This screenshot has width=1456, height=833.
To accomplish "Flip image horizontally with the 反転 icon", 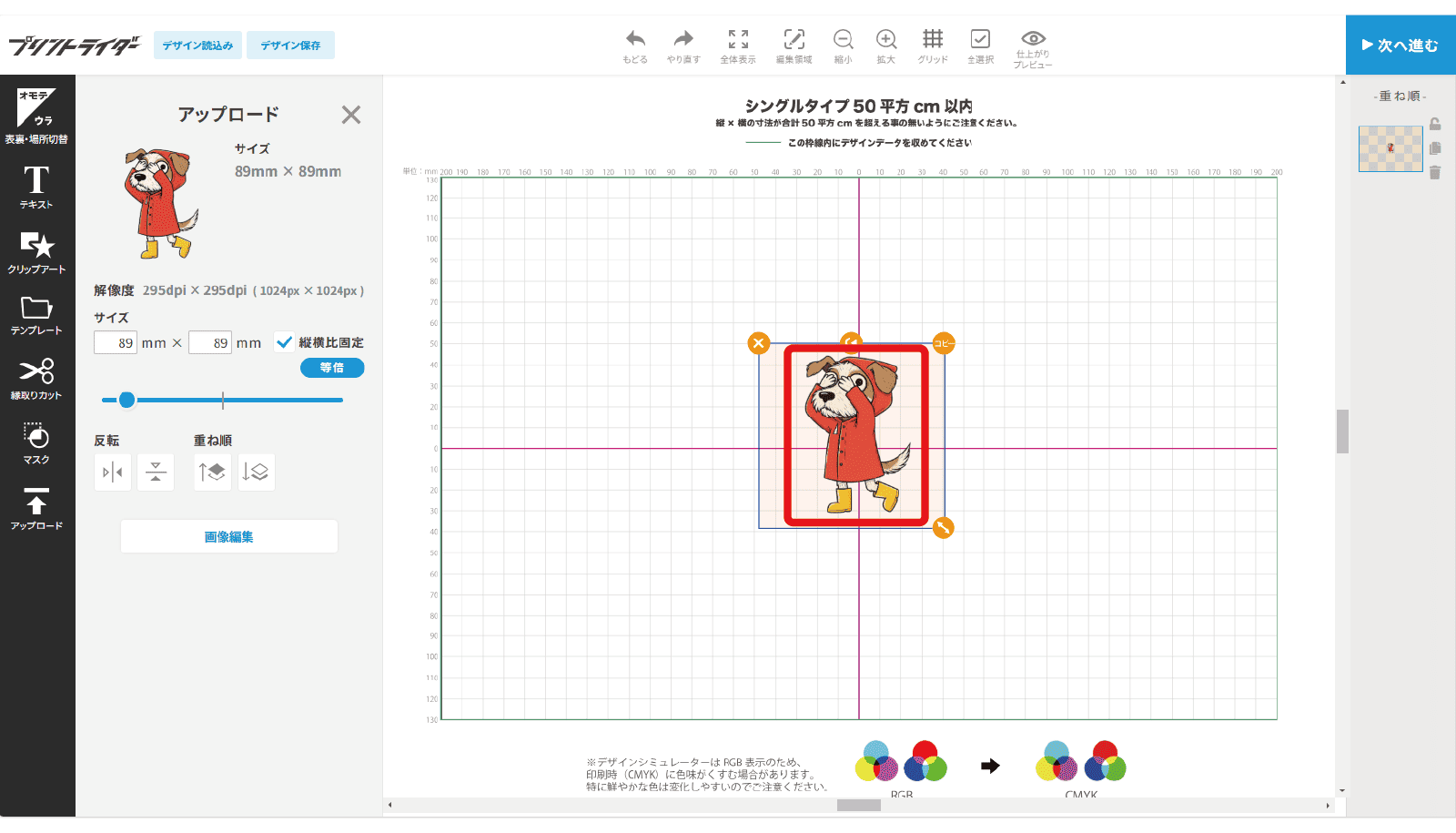I will pos(113,472).
